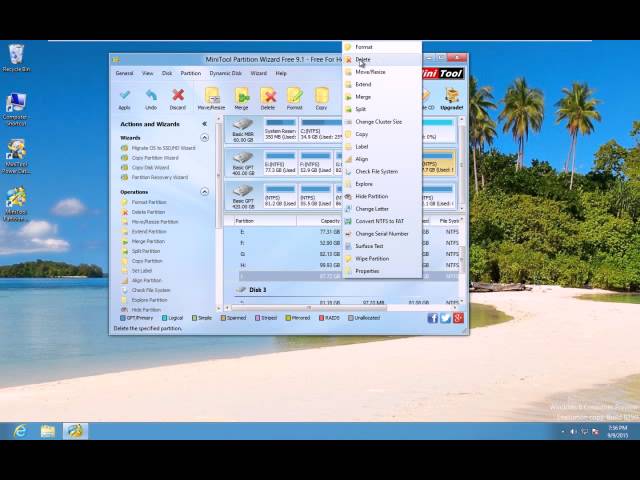Viewport: 640px width, 480px height.
Task: Collapse the Wizards section
Action: click(x=204, y=138)
